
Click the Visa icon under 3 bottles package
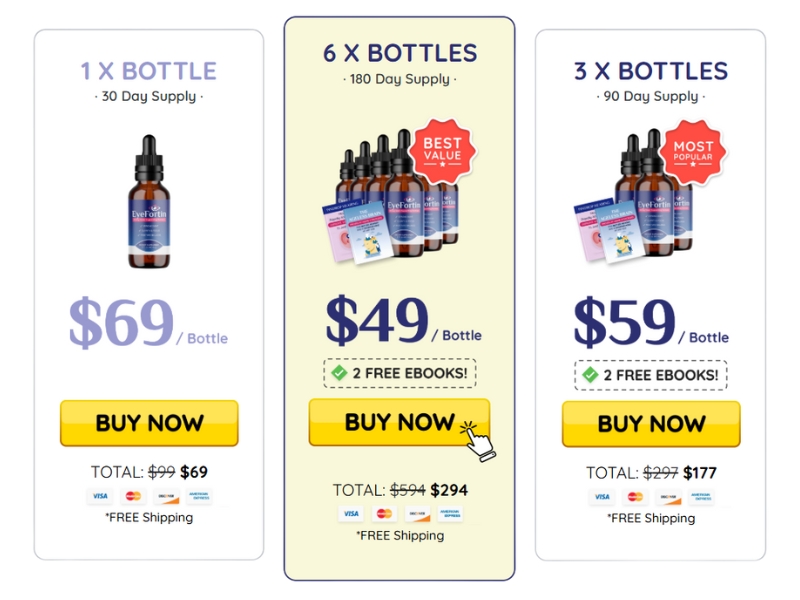(x=602, y=496)
